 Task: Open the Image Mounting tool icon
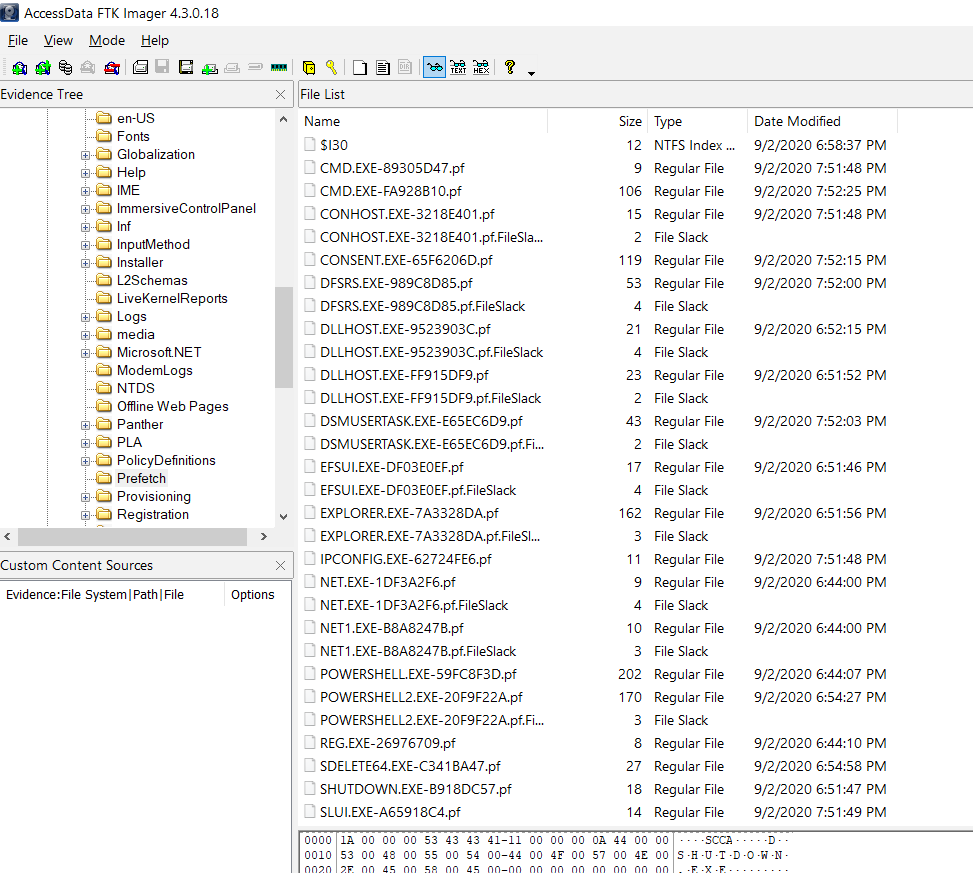[65, 68]
